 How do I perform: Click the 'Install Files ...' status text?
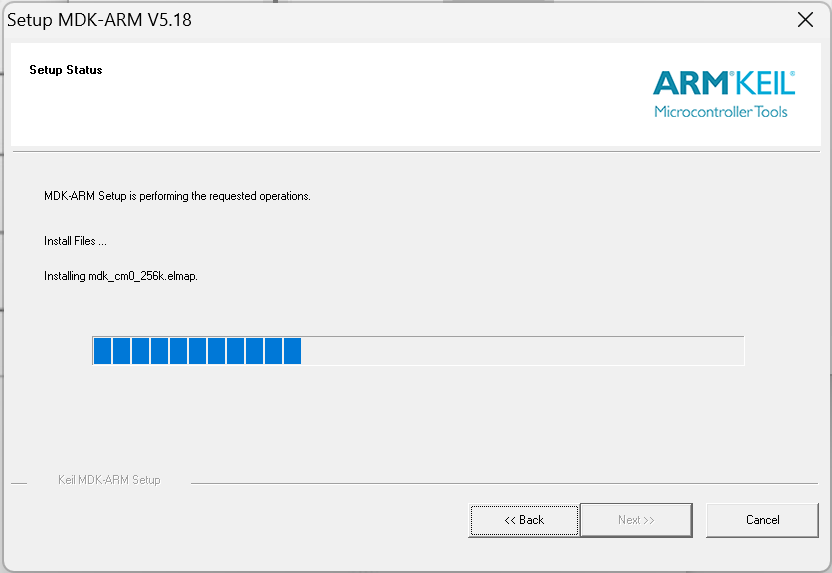coord(75,241)
